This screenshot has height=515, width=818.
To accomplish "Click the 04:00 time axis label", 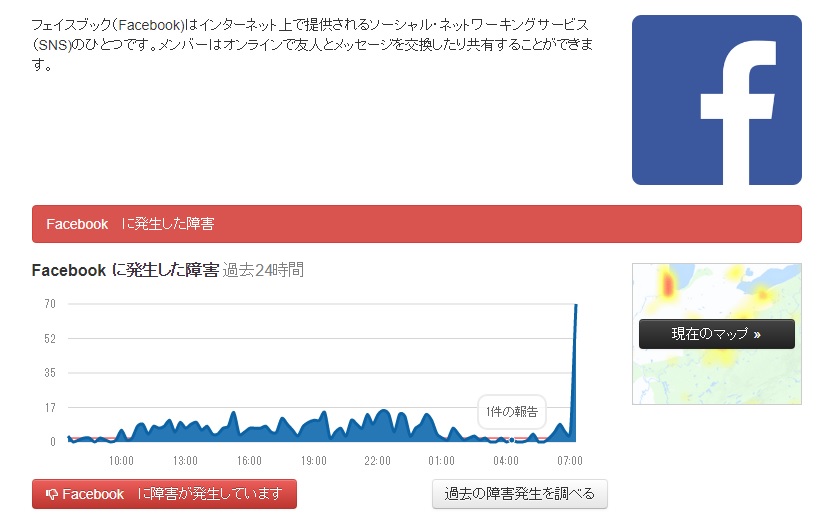I will (505, 461).
